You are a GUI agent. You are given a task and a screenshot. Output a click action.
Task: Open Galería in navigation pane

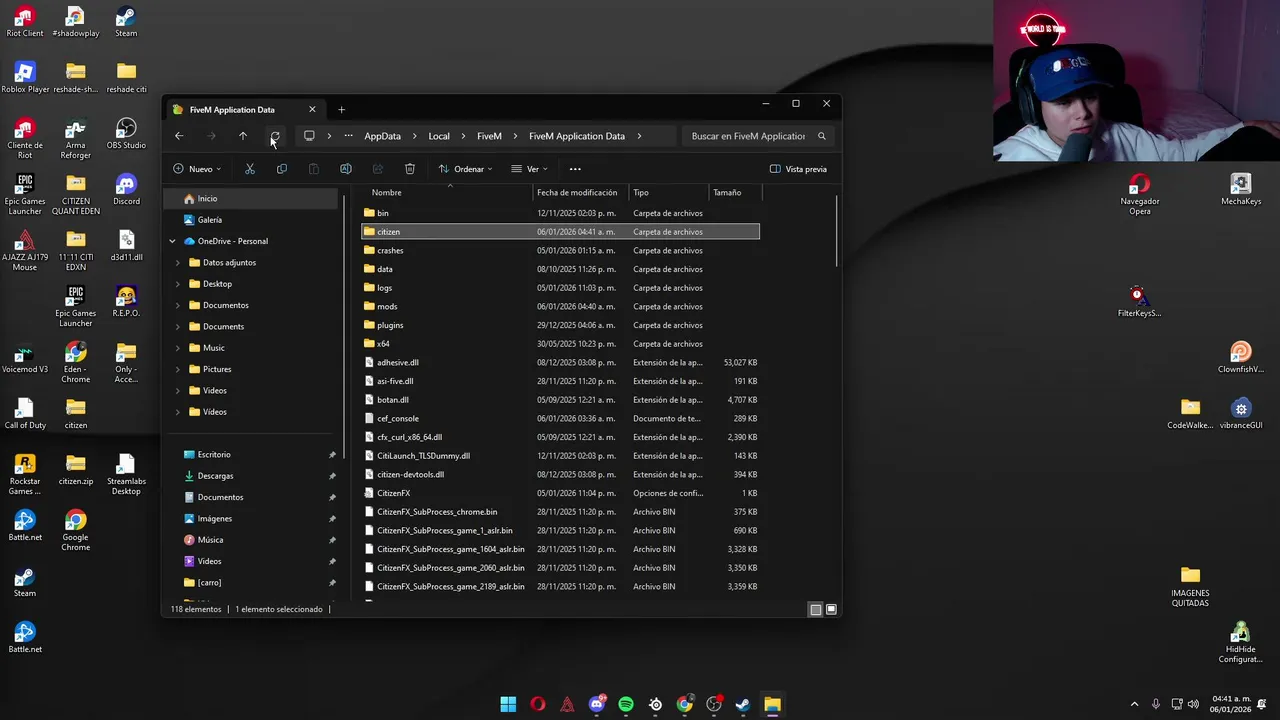click(x=252, y=220)
